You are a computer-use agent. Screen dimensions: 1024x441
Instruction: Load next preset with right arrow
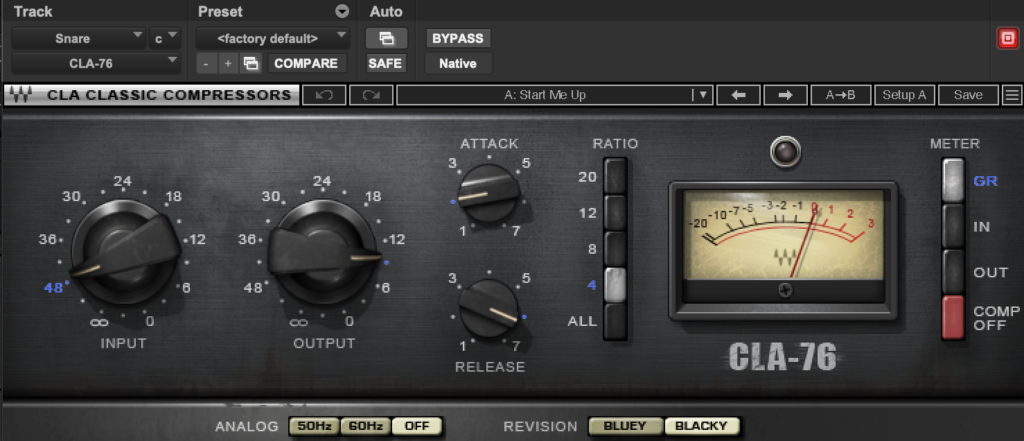(785, 95)
